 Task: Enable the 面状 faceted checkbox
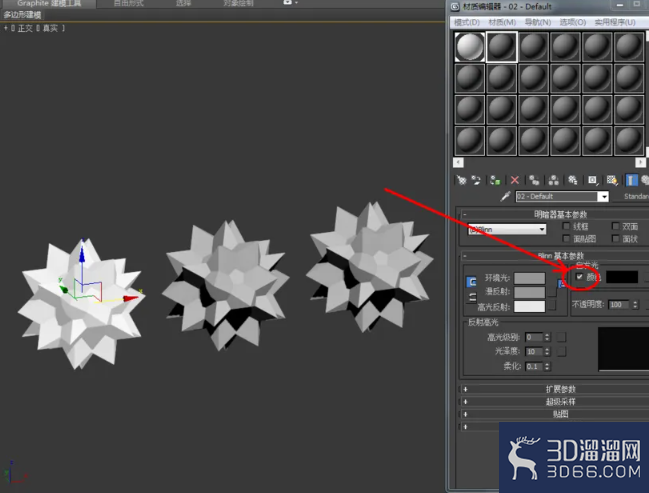[x=615, y=238]
